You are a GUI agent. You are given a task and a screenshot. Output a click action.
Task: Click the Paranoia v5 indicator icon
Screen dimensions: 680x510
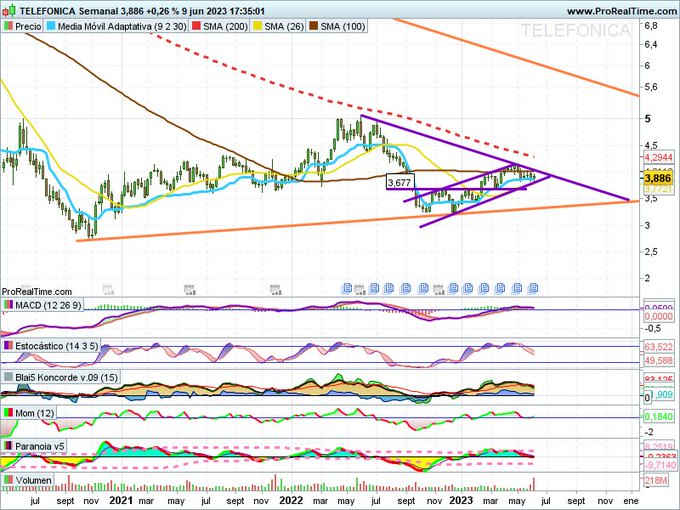point(8,446)
